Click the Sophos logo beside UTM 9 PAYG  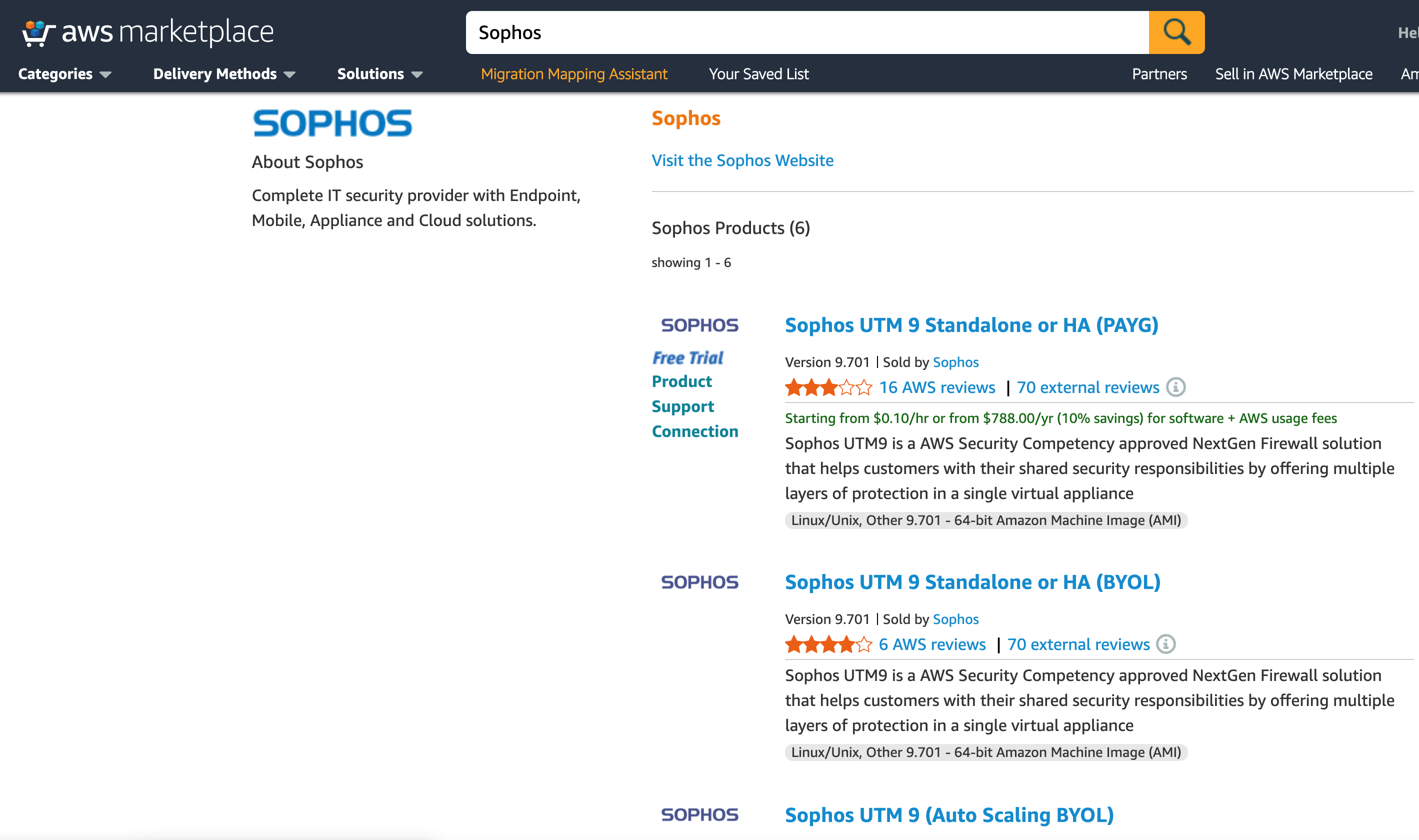(699, 325)
